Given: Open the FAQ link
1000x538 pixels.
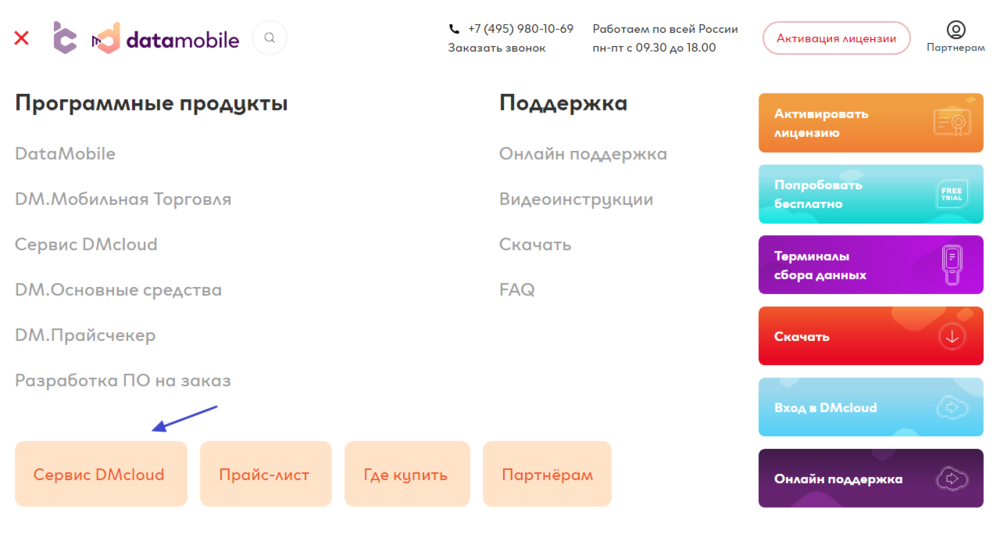Looking at the screenshot, I should [517, 289].
